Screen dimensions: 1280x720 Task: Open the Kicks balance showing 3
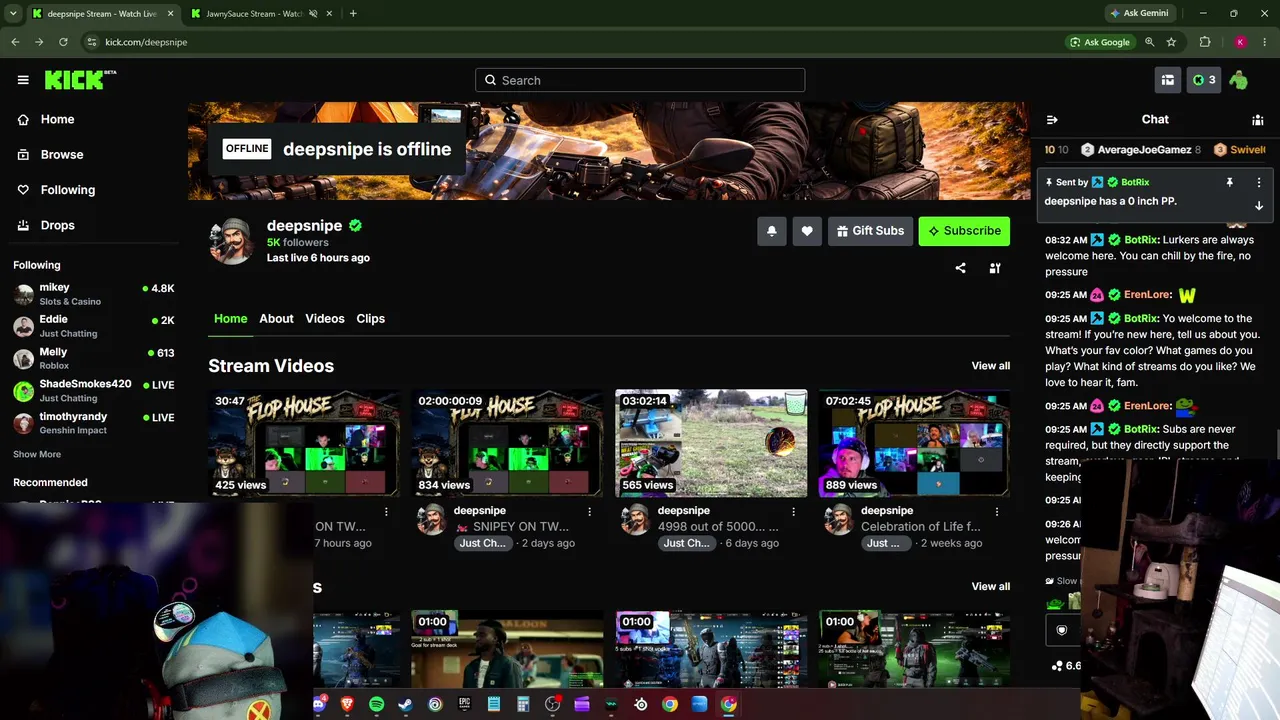coord(1204,80)
